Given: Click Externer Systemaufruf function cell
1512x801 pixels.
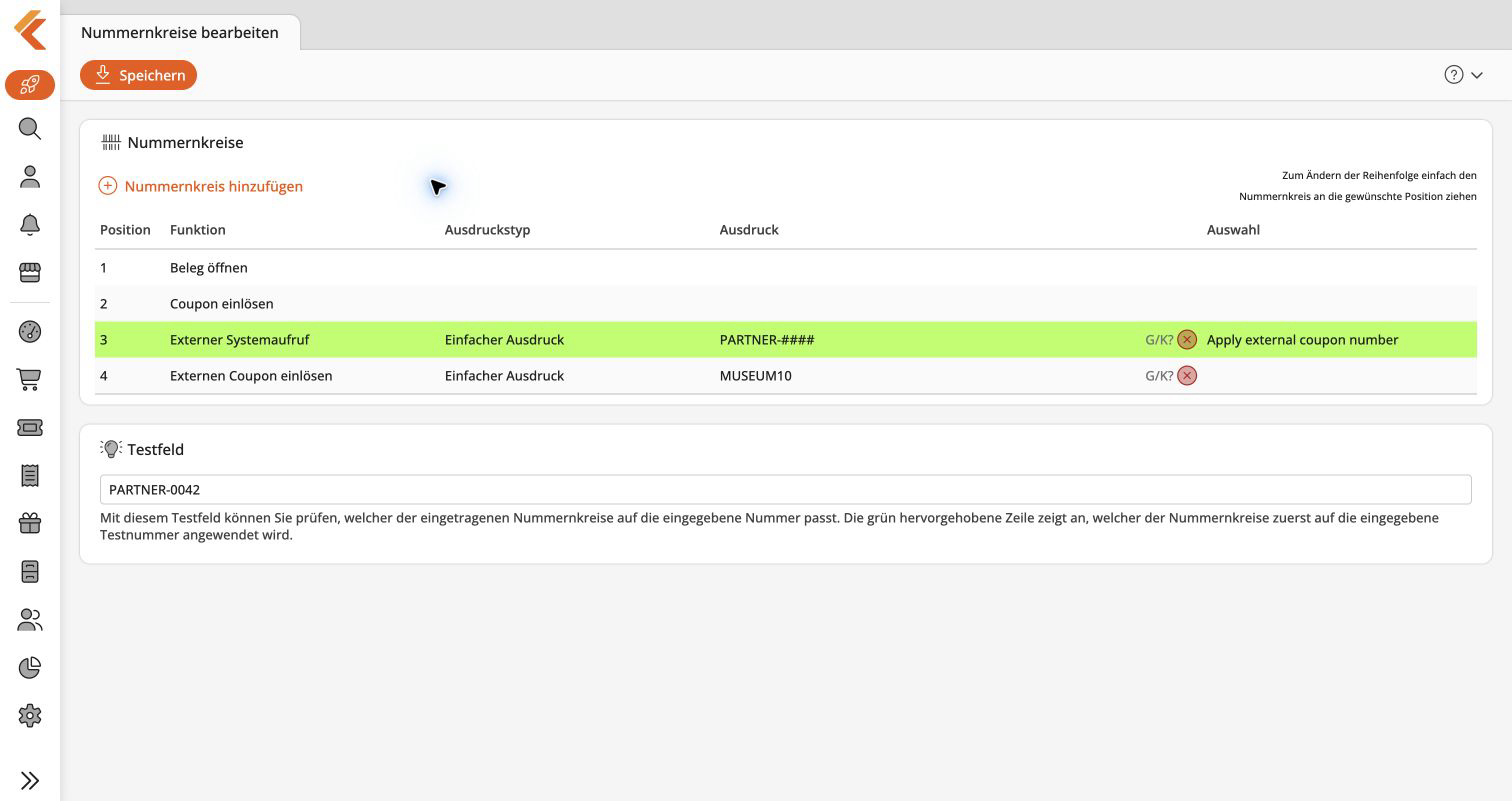Looking at the screenshot, I should click(x=240, y=340).
